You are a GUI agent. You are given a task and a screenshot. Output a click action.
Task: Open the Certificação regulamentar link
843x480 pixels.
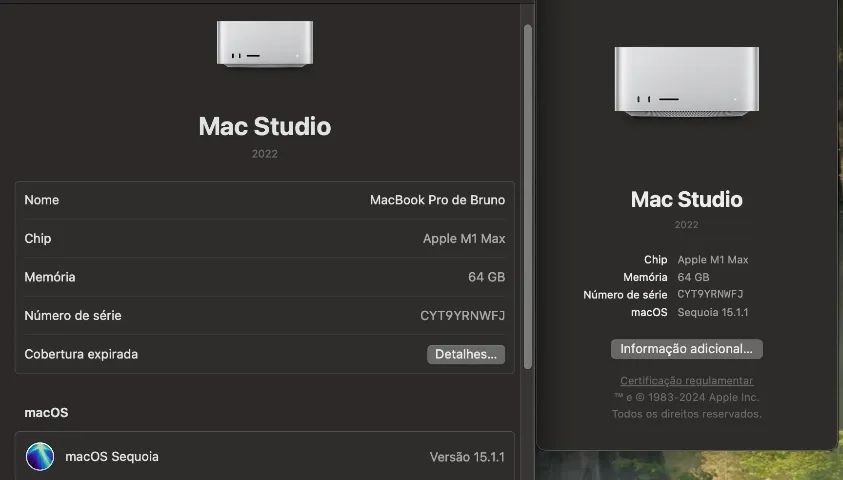[687, 381]
